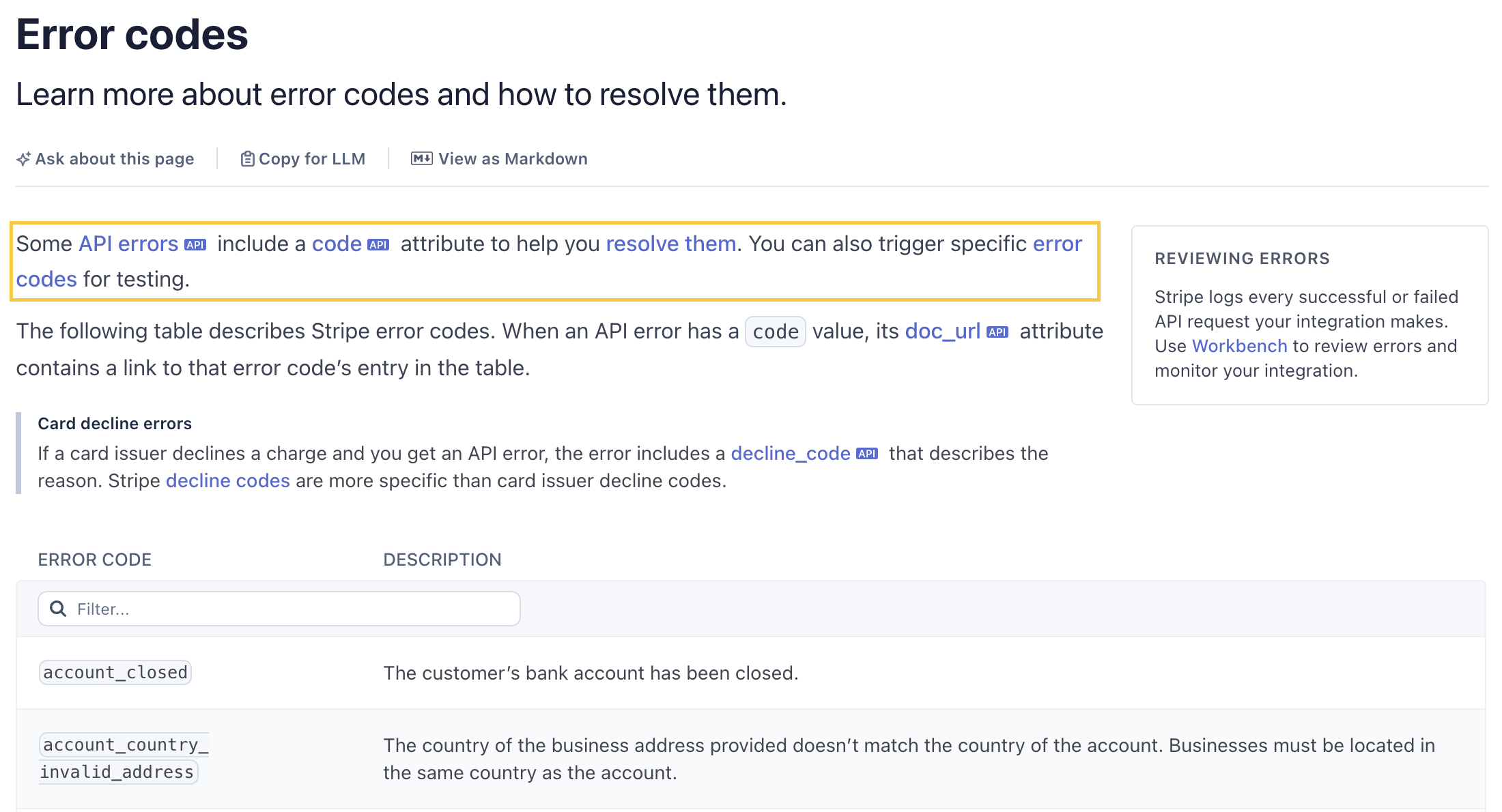
Task: Click the API badge next to API errors link
Action: pyautogui.click(x=196, y=244)
